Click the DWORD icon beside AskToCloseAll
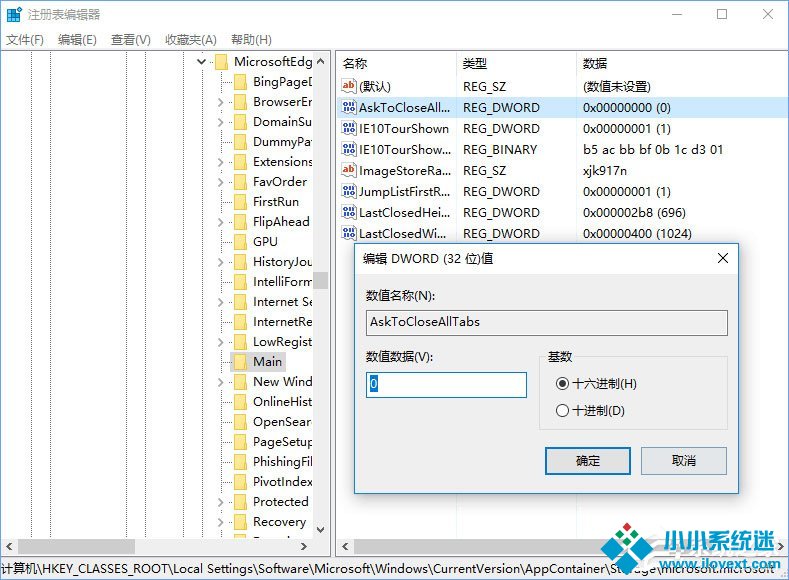789x580 pixels. tap(349, 107)
